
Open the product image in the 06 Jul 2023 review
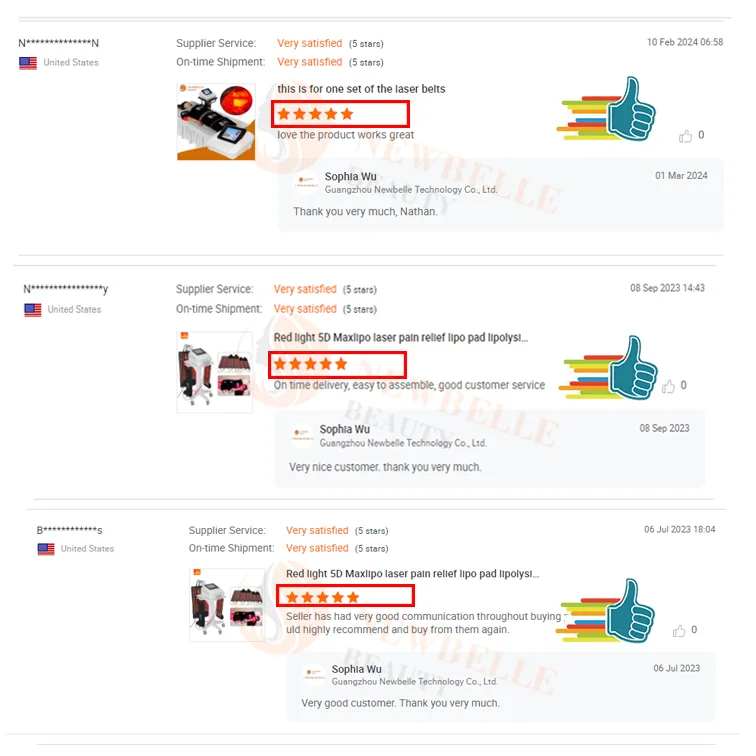(x=227, y=605)
